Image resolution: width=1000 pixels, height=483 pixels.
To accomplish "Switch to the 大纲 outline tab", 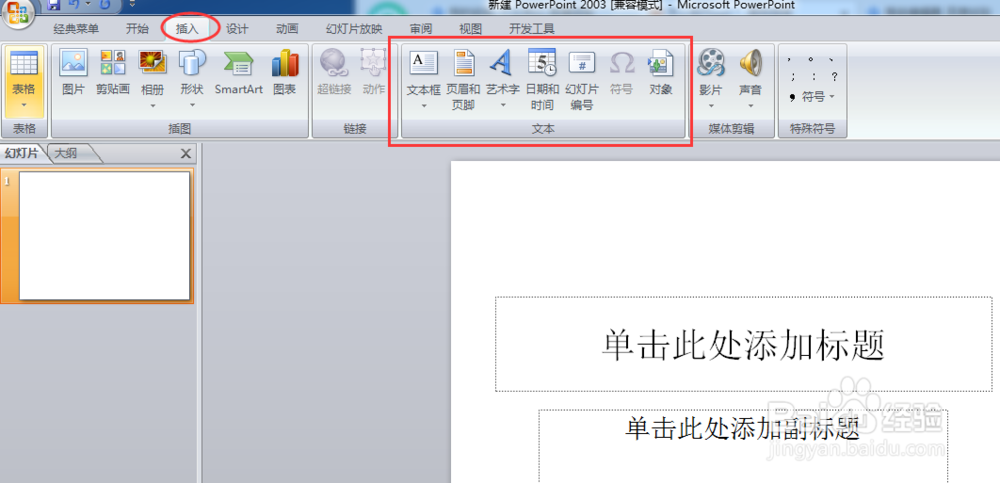I will coord(68,153).
